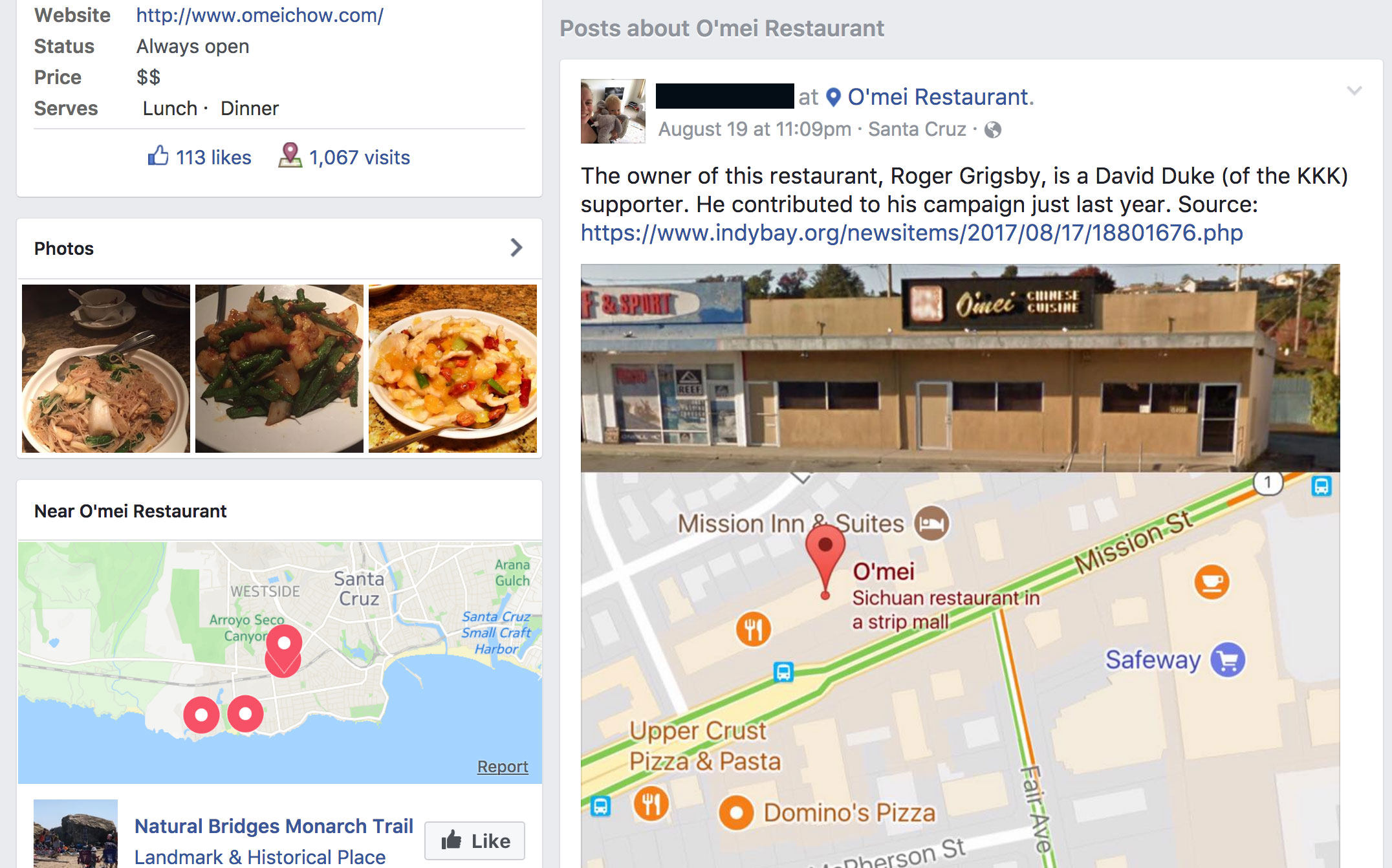Click the Domino's Pizza orange circle marker
Image resolution: width=1392 pixels, height=868 pixels.
pyautogui.click(x=736, y=812)
